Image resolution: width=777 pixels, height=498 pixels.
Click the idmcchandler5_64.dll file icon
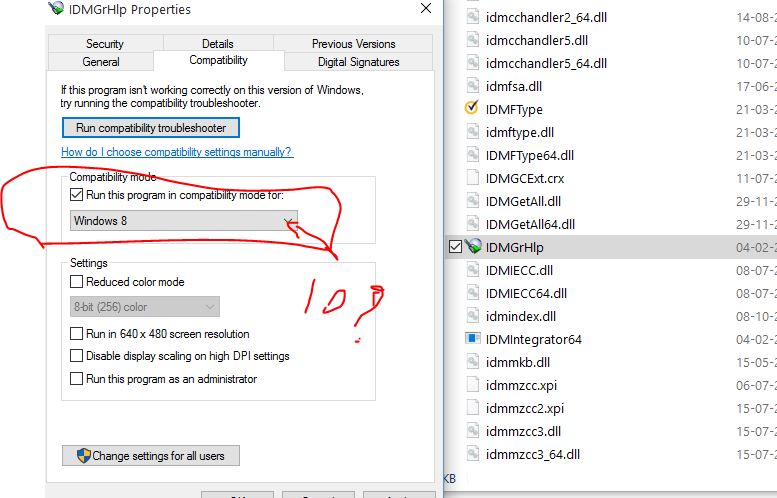(x=473, y=63)
